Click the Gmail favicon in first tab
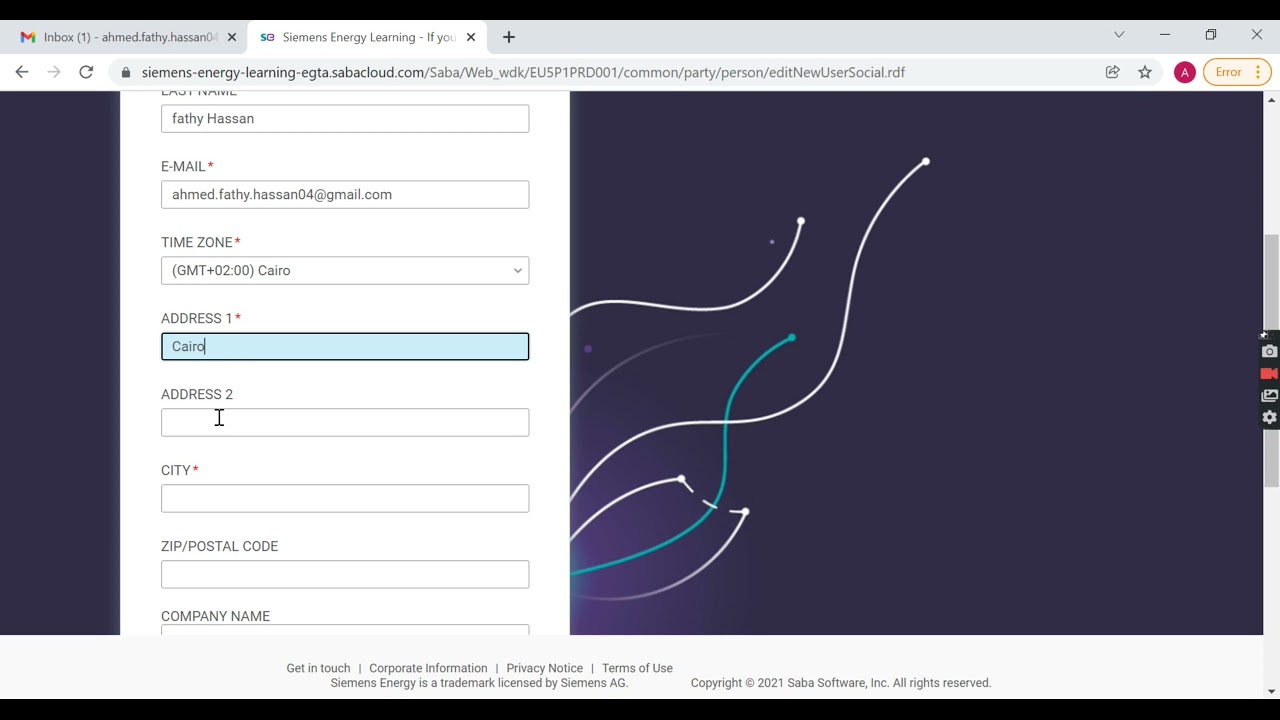 pyautogui.click(x=28, y=37)
